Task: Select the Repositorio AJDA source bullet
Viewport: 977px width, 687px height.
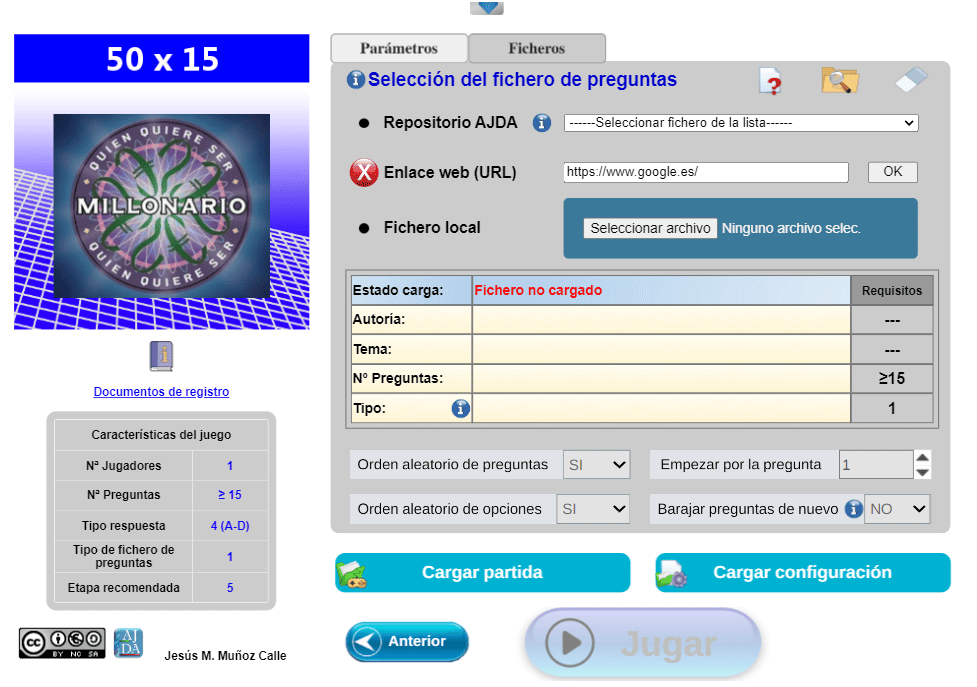Action: [x=364, y=123]
